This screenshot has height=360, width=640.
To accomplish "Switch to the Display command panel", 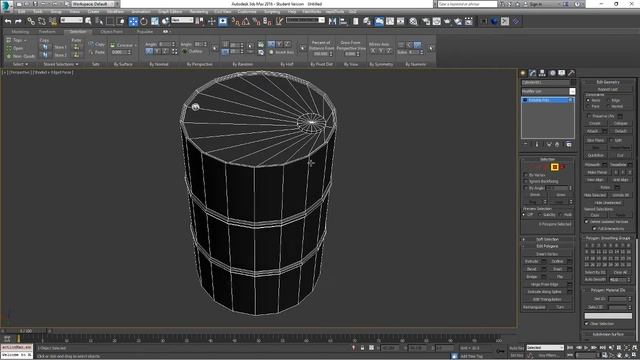I will (562, 73).
